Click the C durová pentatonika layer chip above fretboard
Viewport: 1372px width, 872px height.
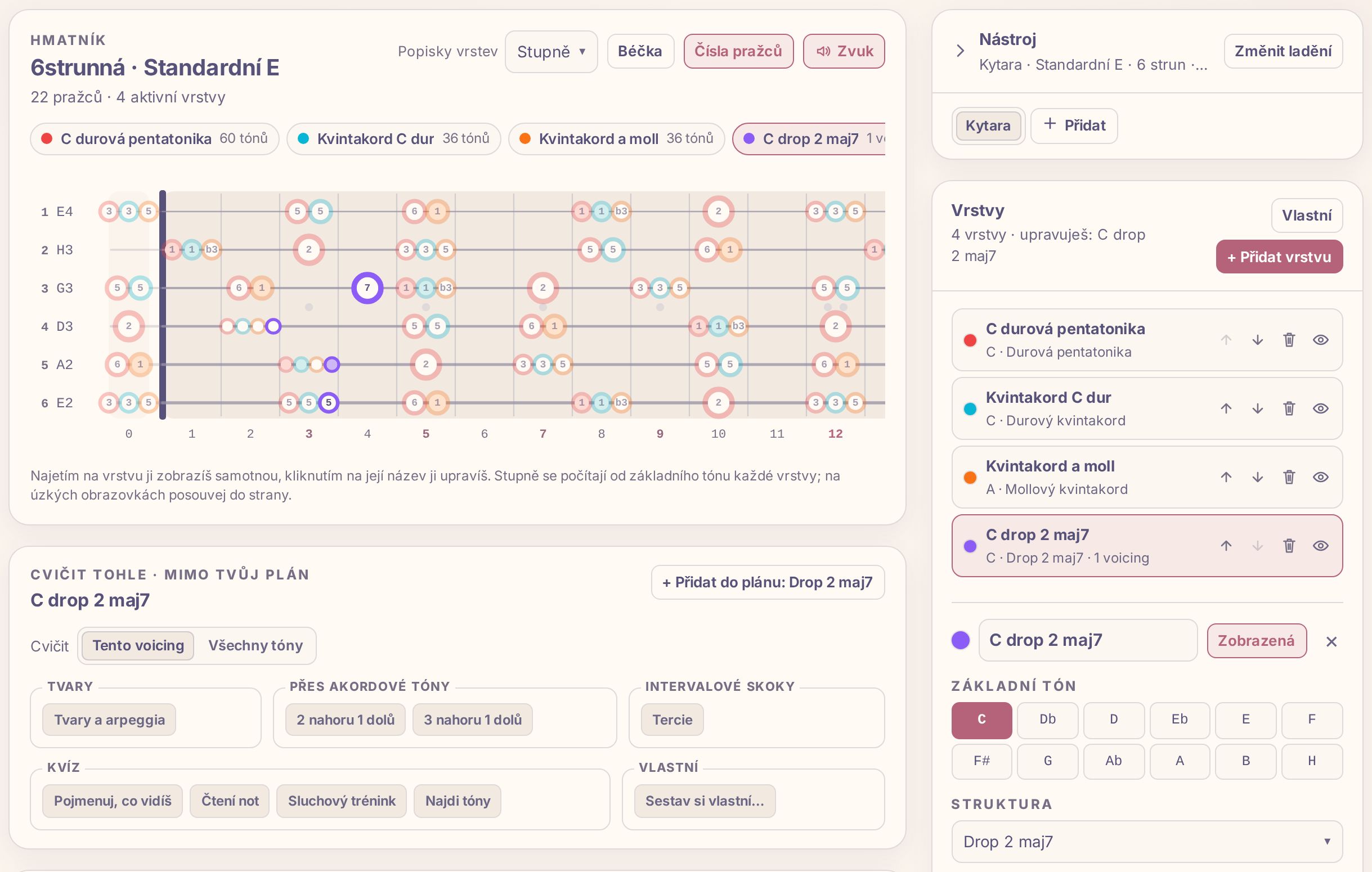point(154,139)
